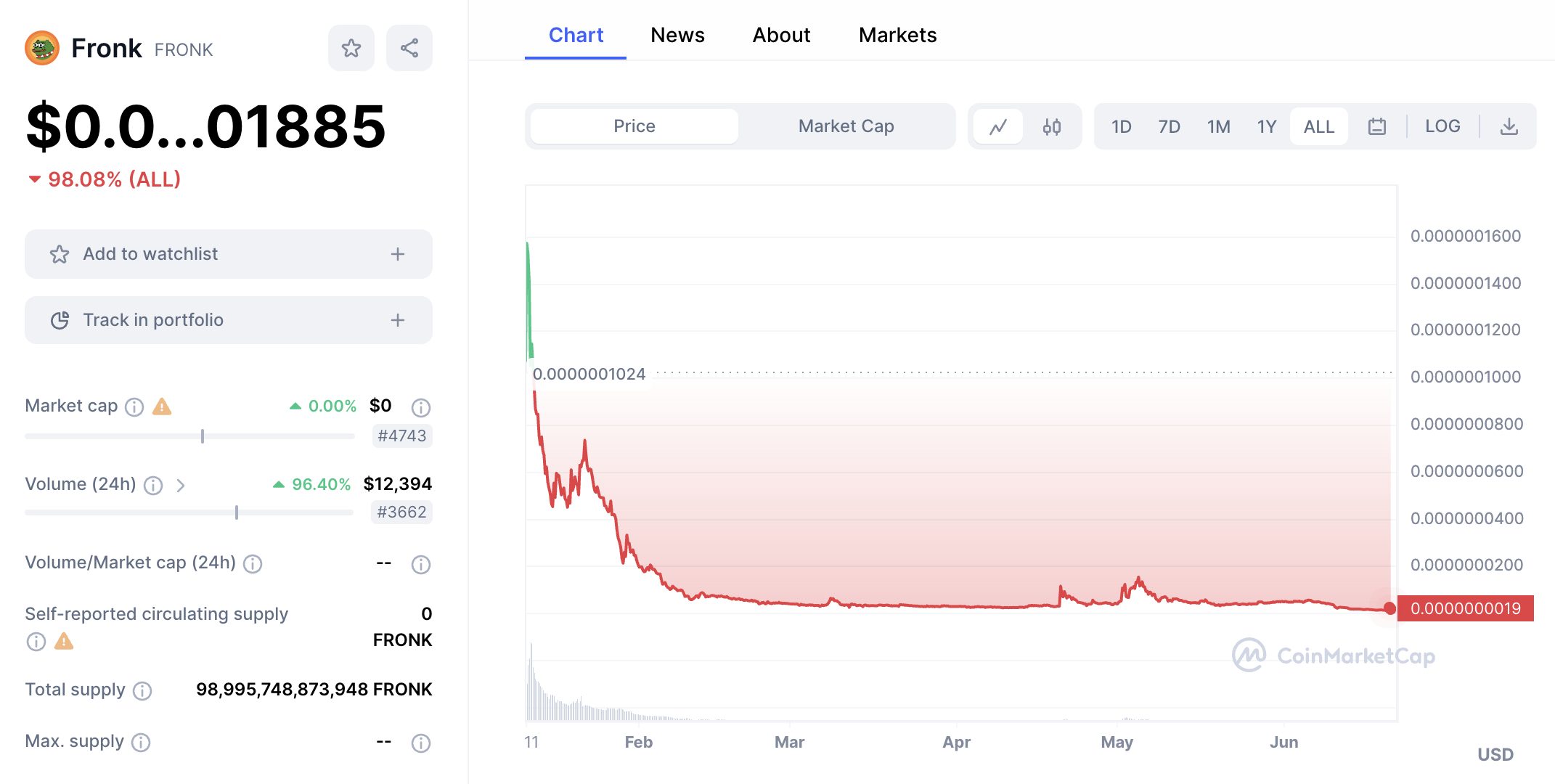Viewport: 1555px width, 784px height.
Task: Set chart range to 7D
Action: point(1170,126)
